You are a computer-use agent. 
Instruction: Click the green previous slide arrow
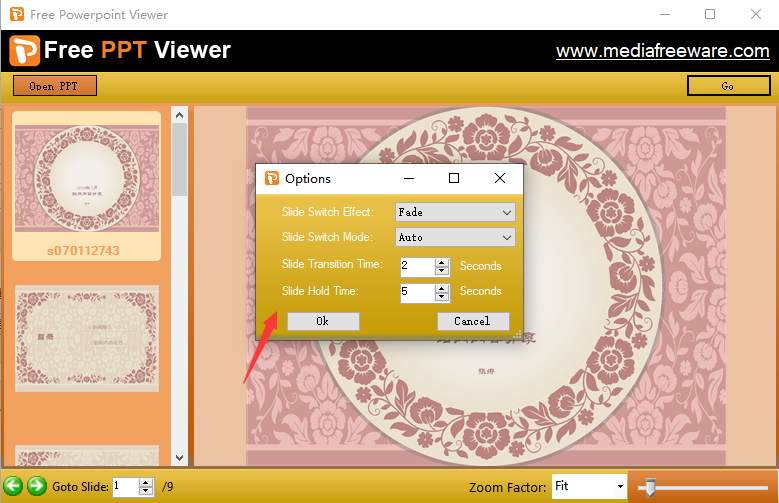[x=13, y=486]
